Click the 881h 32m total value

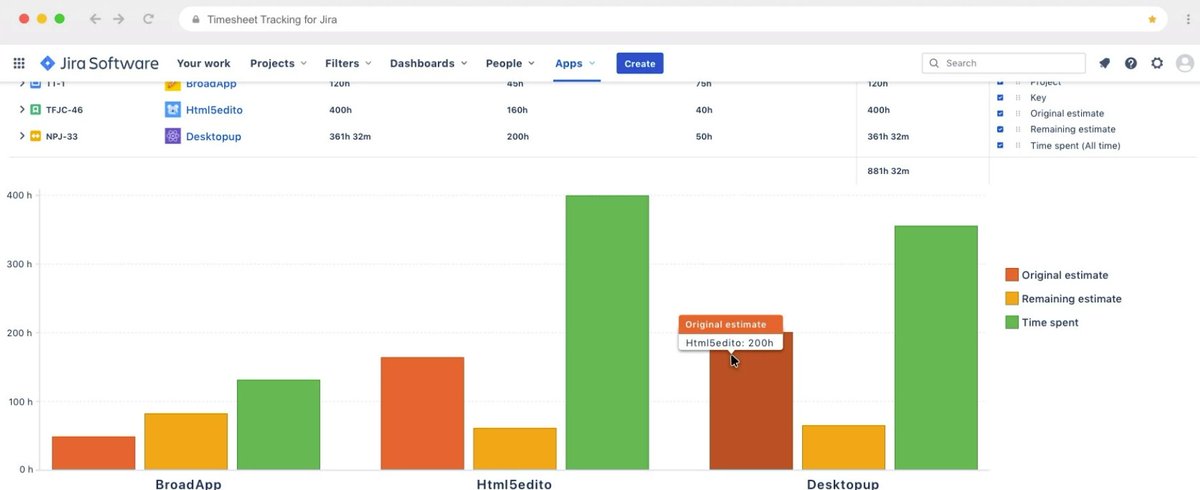888,171
